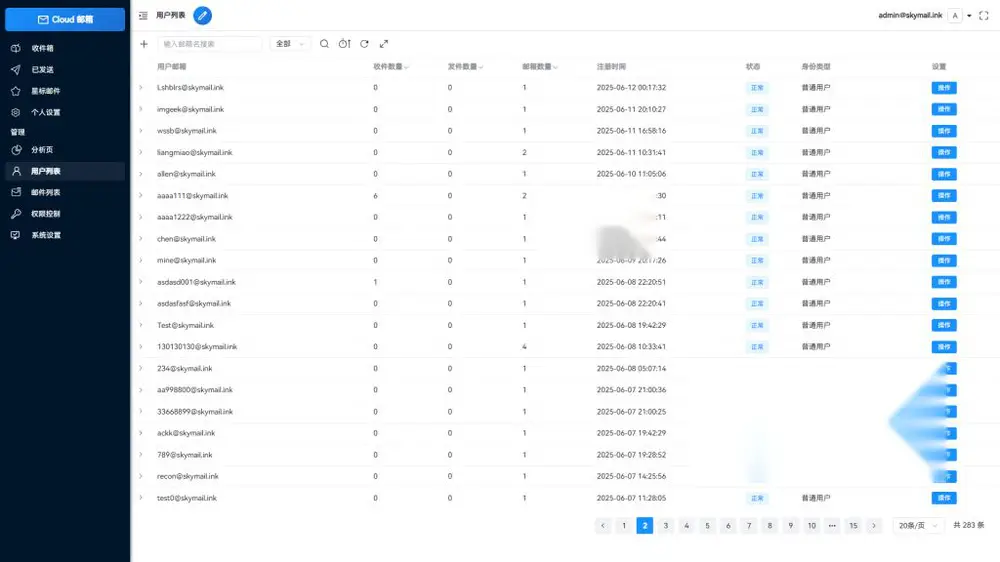1000x562 pixels.
Task: Click the avatar A icon
Action: click(x=955, y=15)
